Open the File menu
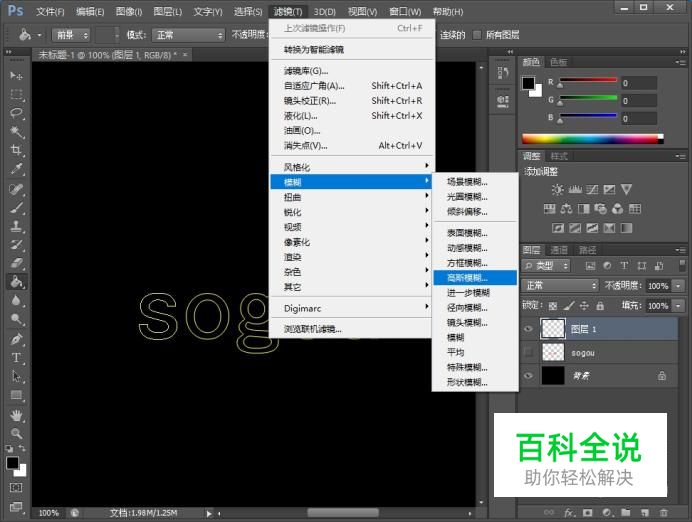The image size is (692, 522). click(50, 11)
